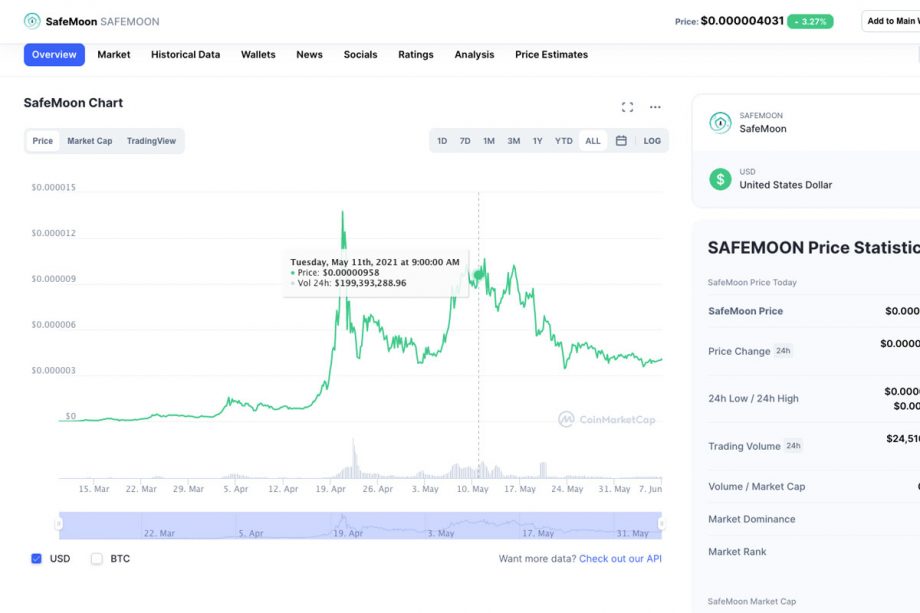Uncheck the USD checkbox
The width and height of the screenshot is (920, 613).
click(x=37, y=558)
